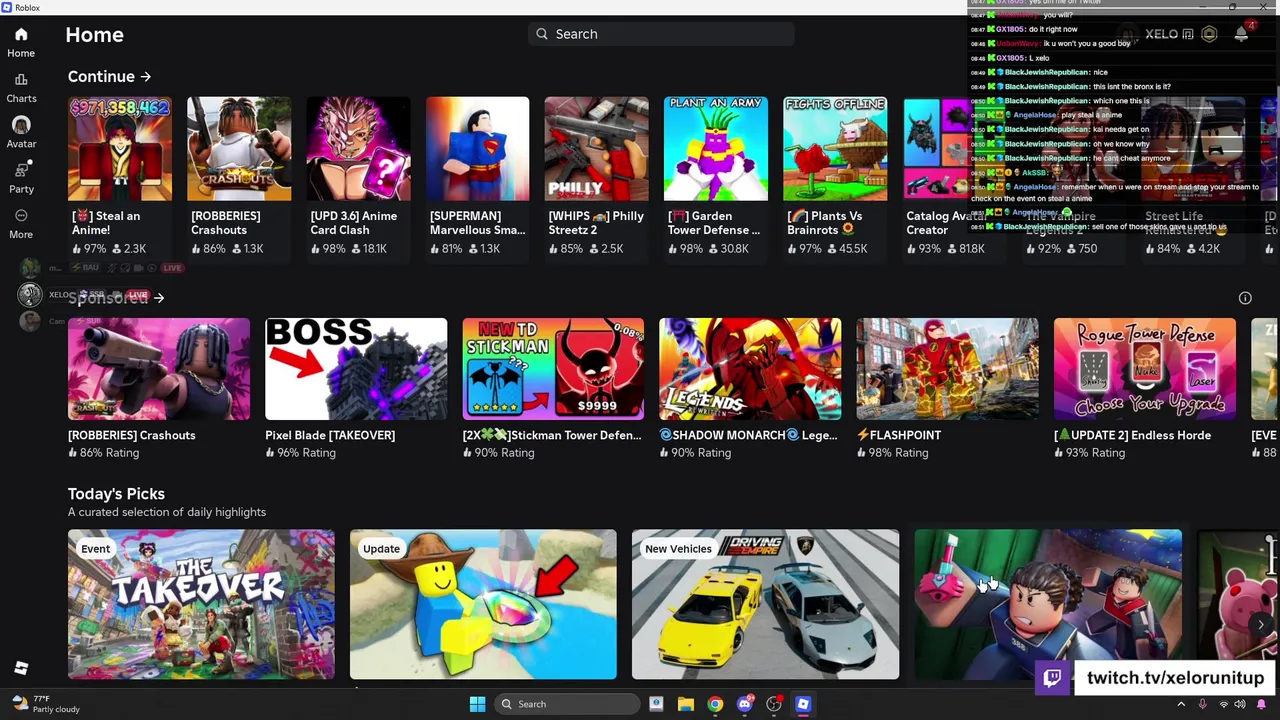Open Rogue Tower Defense Endless Horde thumbnail
This screenshot has width=1280, height=720.
click(x=1145, y=369)
